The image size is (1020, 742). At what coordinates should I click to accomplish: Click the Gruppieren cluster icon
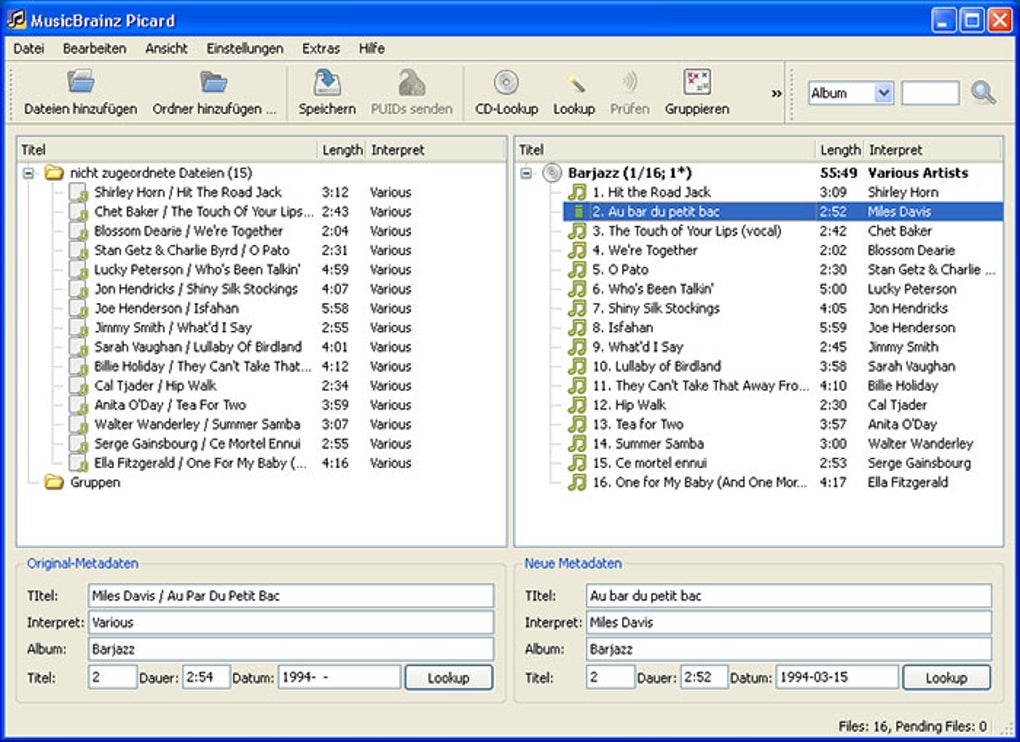pyautogui.click(x=697, y=82)
